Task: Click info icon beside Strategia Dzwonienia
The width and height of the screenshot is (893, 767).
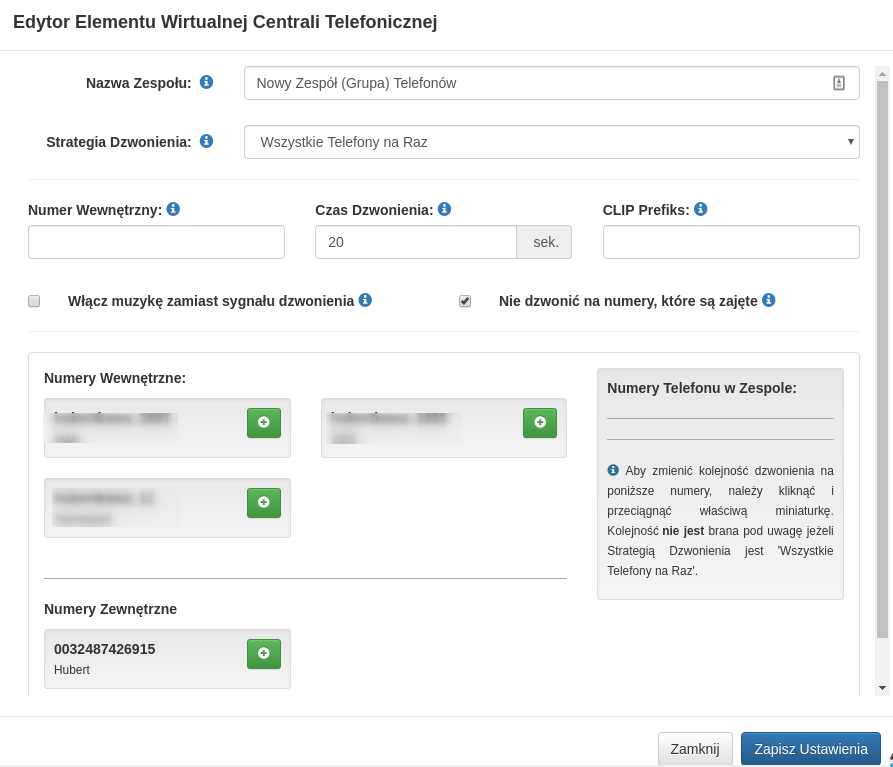Action: pos(206,141)
